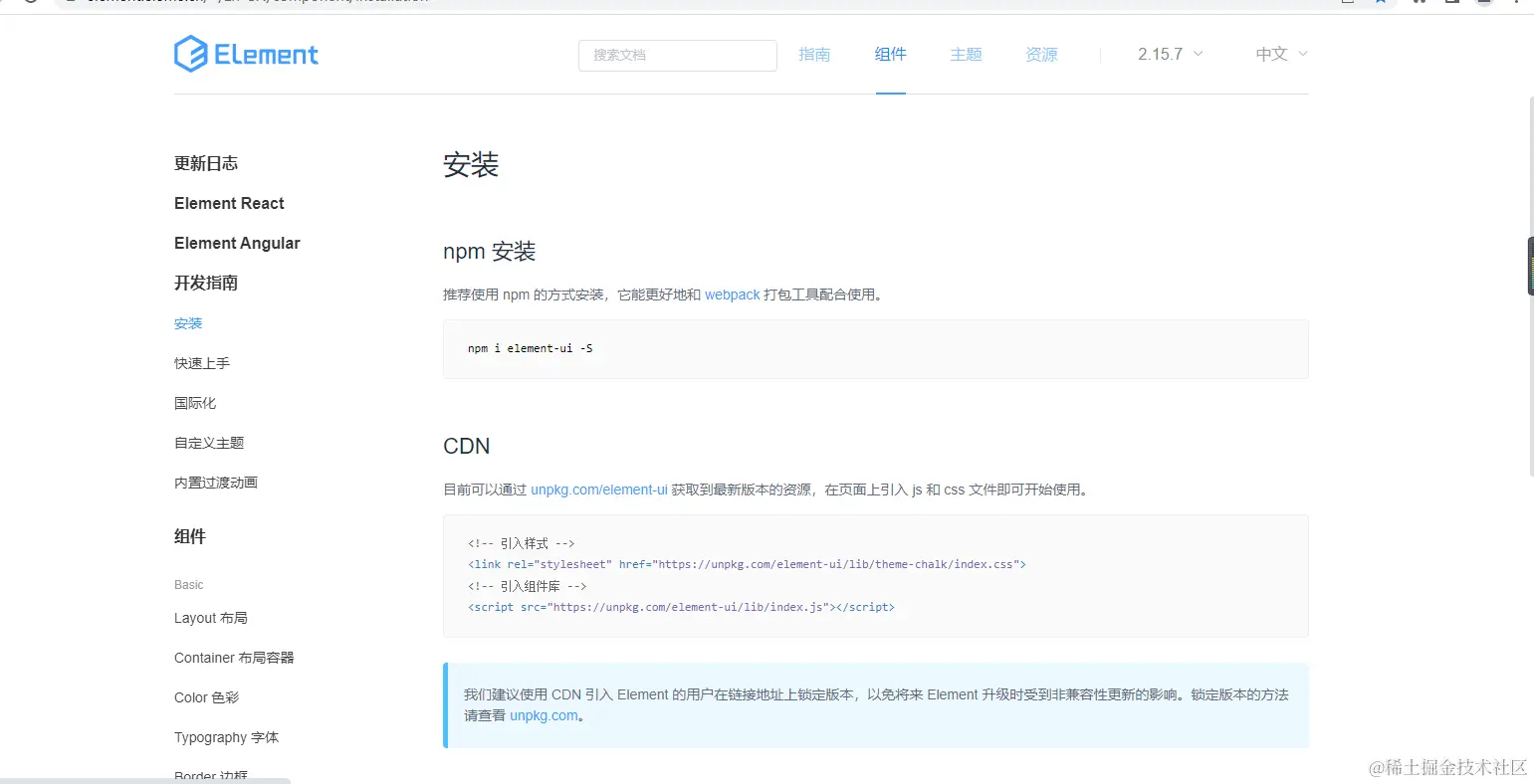This screenshot has height=784, width=1534.
Task: Go to 国际化 in the sidebar
Action: click(x=195, y=403)
